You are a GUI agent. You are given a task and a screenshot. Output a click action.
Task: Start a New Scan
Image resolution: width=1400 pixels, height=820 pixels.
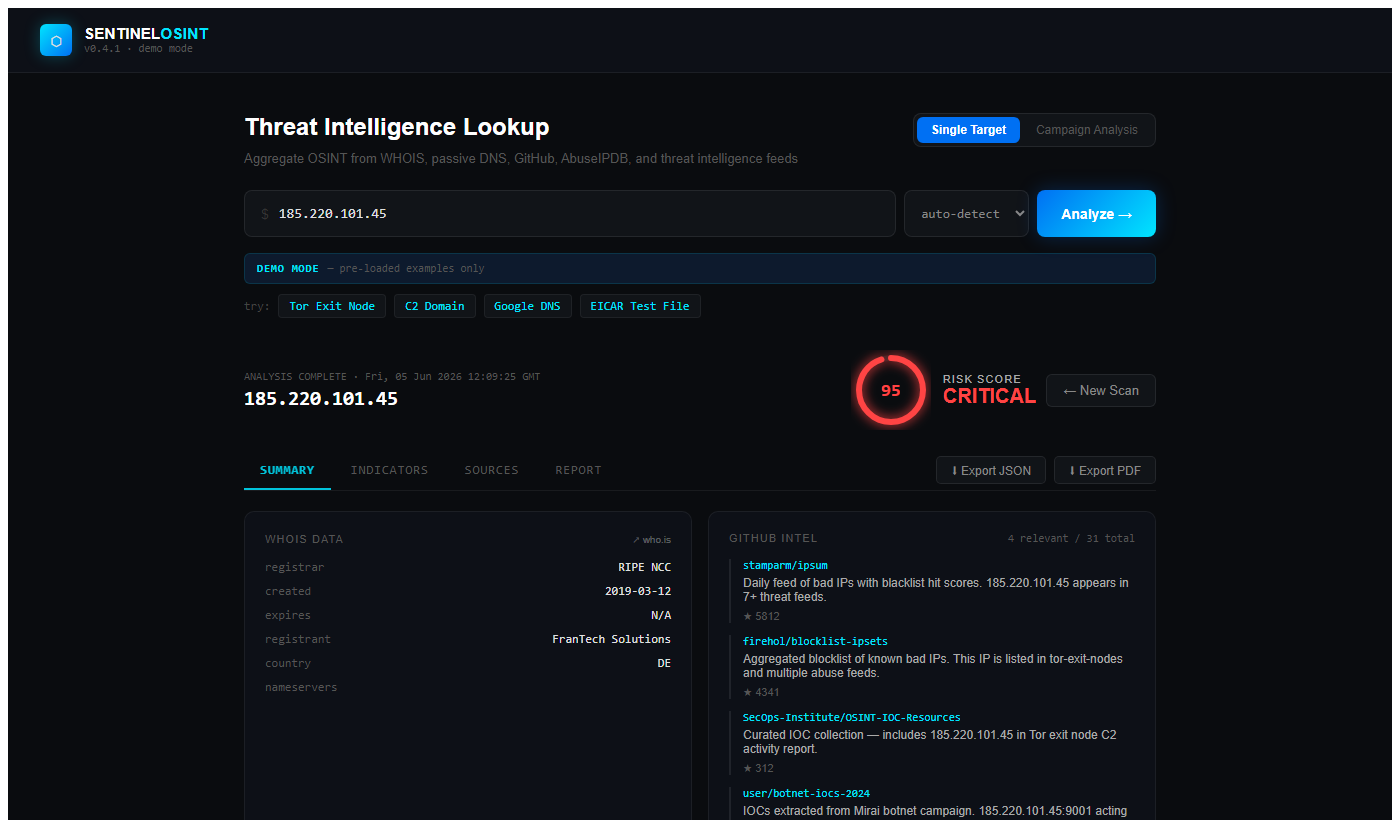pyautogui.click(x=1100, y=391)
